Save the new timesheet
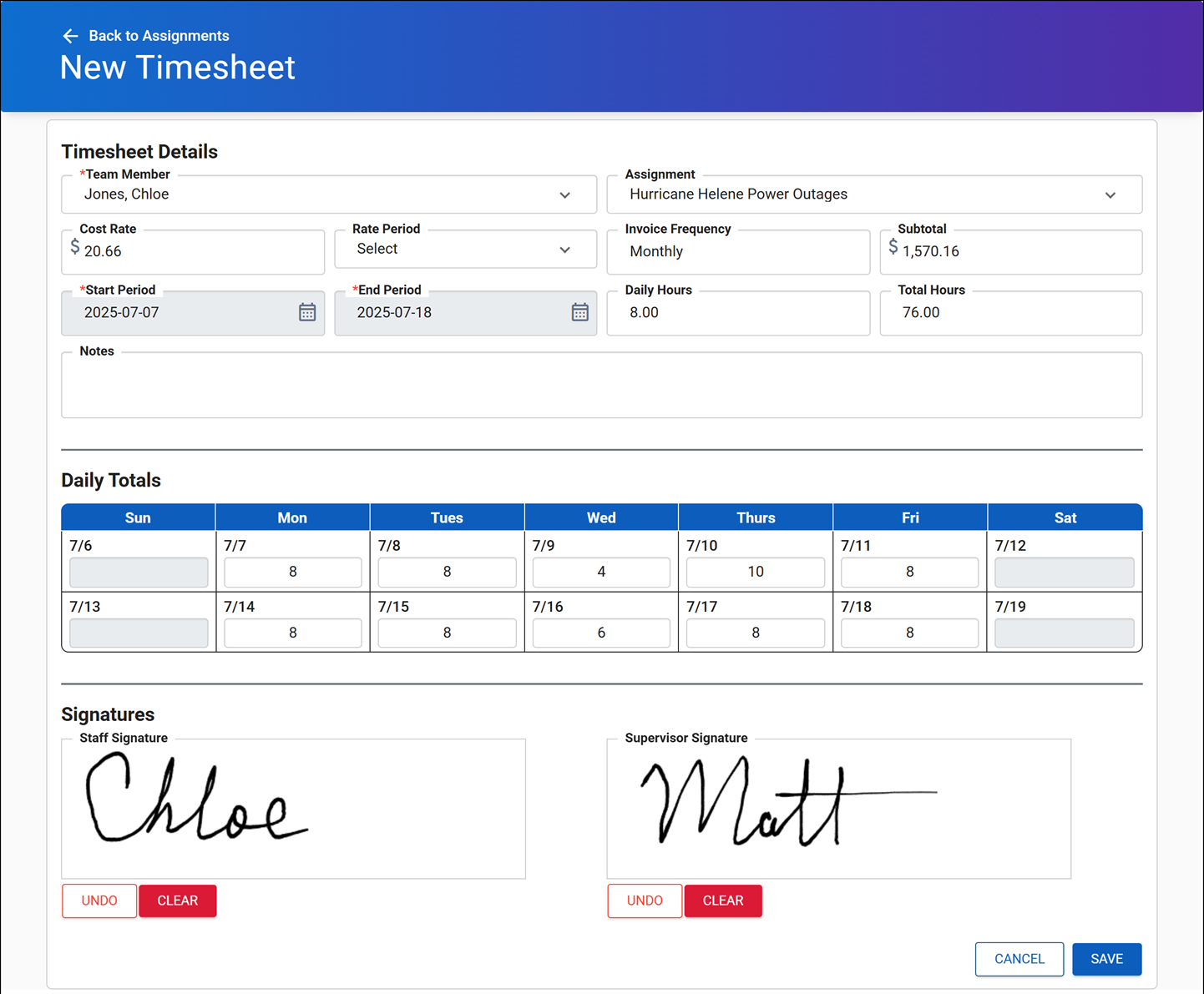The image size is (1204, 994). click(1106, 959)
